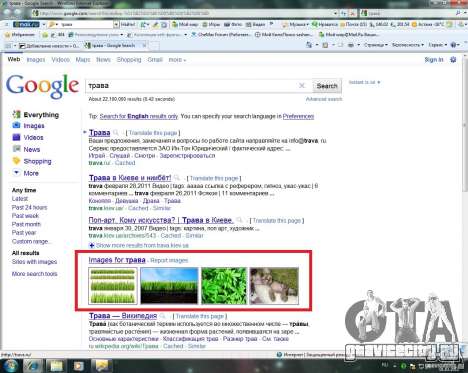Screen dimensions: 468x373
Task: Click the plus icon beside Show more results
Action: click(x=92, y=245)
